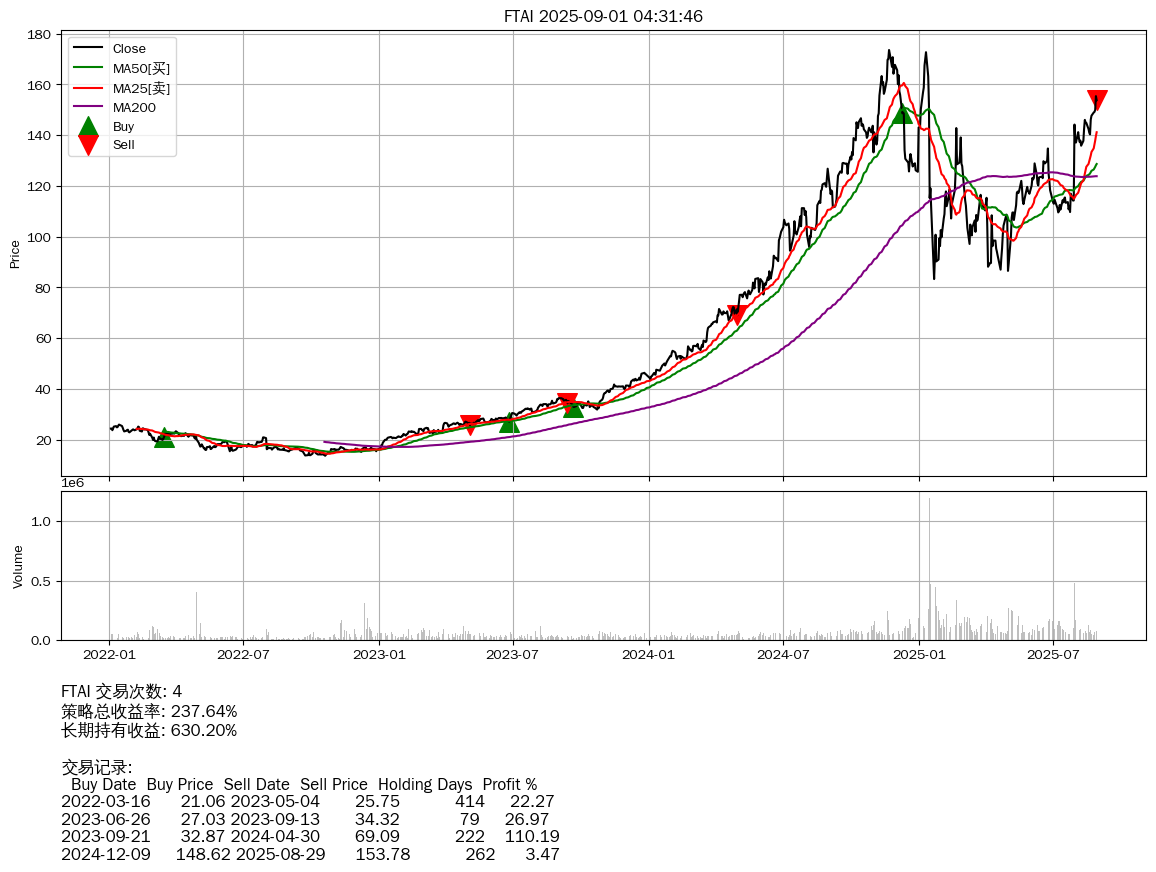Click the Profit % column header
Viewport: 1156px width, 872px height.
(x=509, y=784)
